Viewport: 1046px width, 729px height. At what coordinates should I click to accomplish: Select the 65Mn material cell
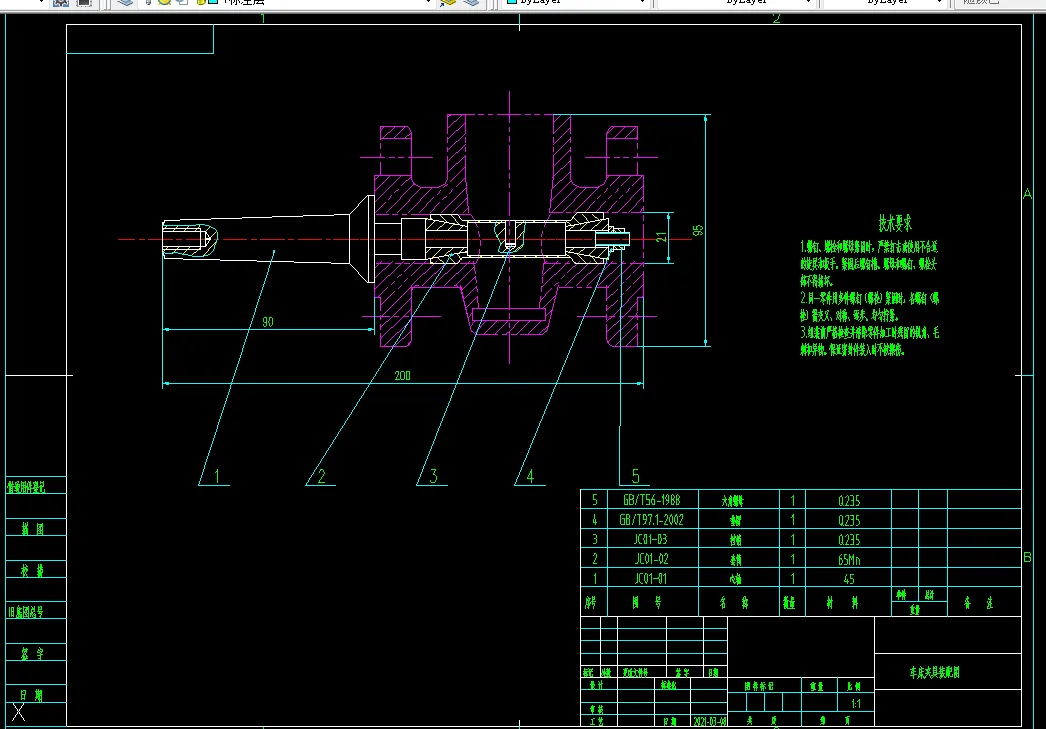coord(849,560)
